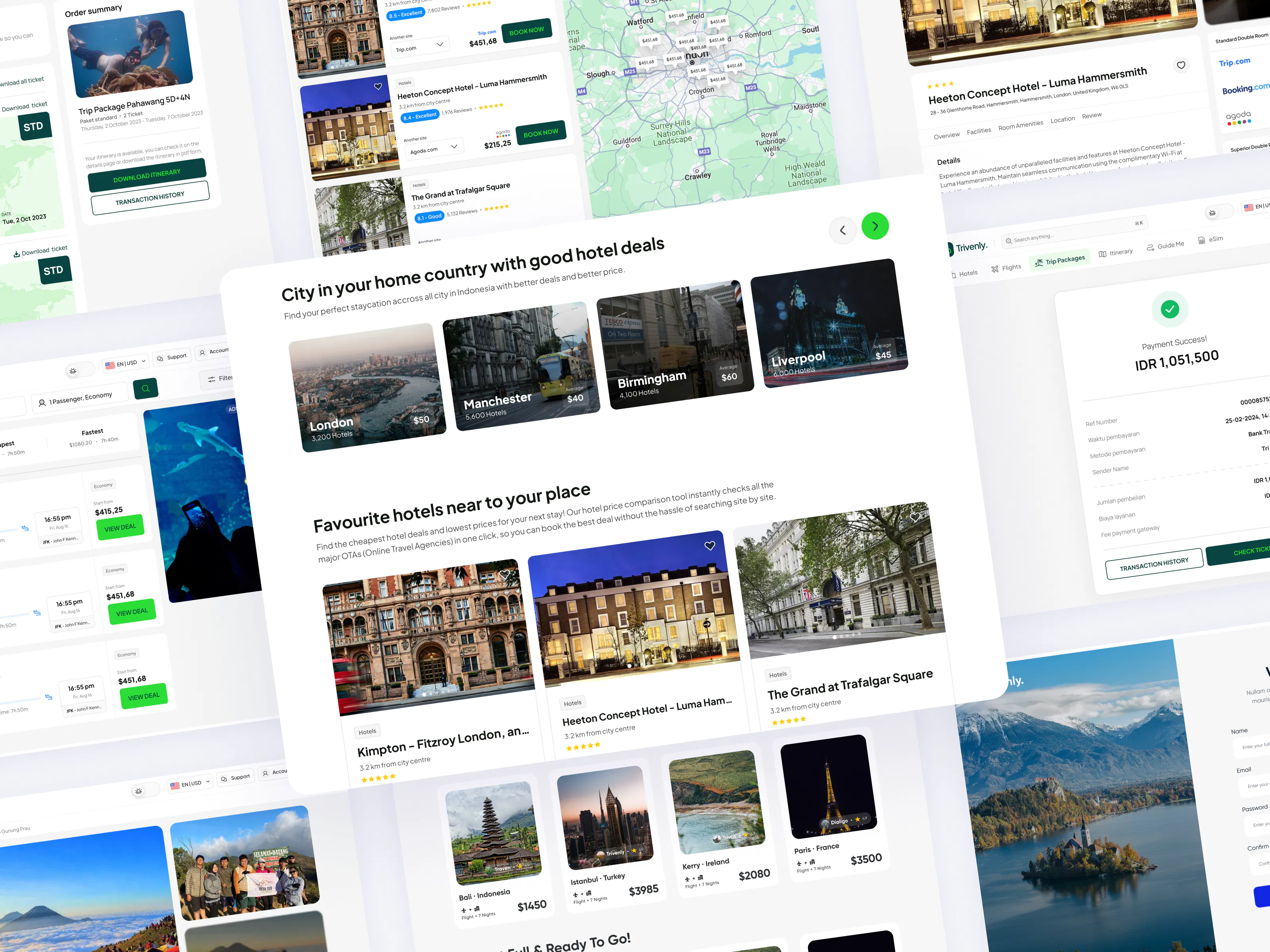Click the green Payment Success checkmark icon

click(1170, 309)
